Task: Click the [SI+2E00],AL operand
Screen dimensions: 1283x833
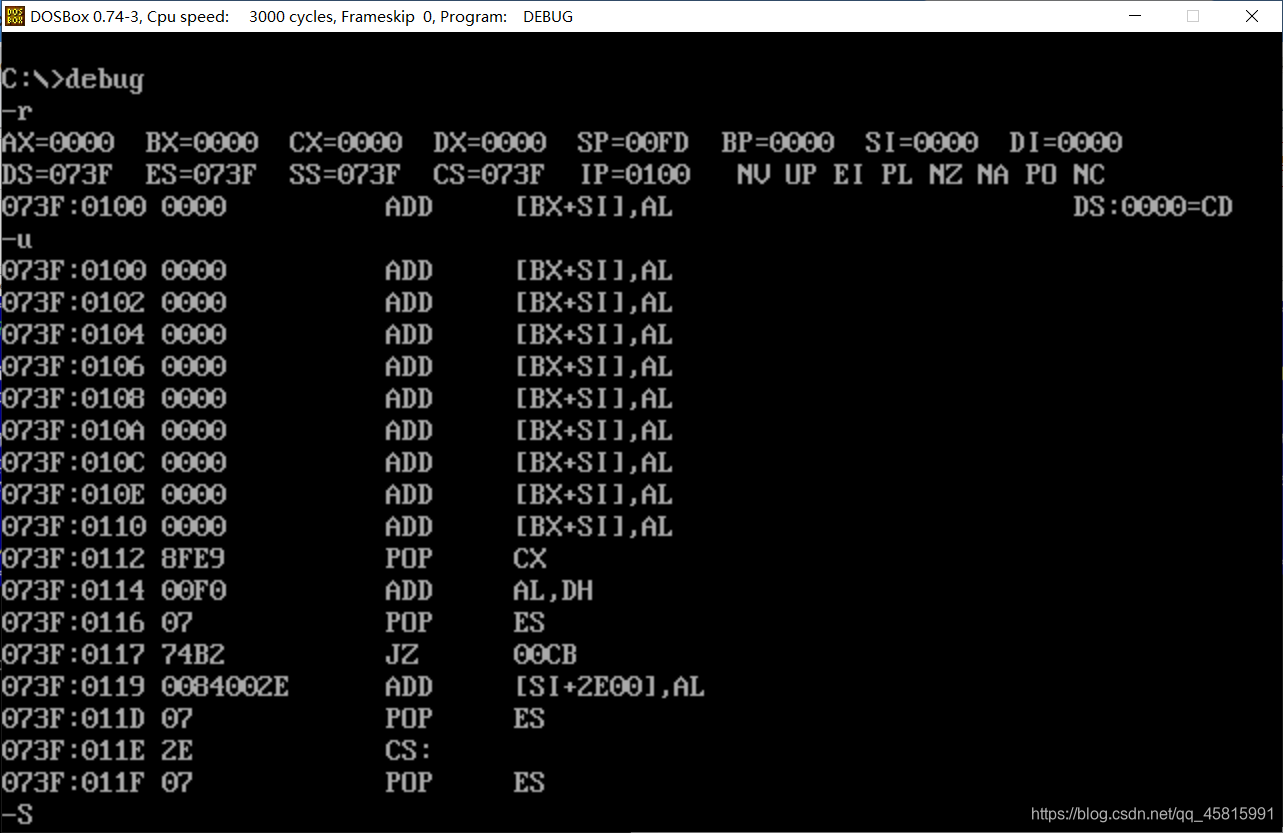Action: coord(610,687)
